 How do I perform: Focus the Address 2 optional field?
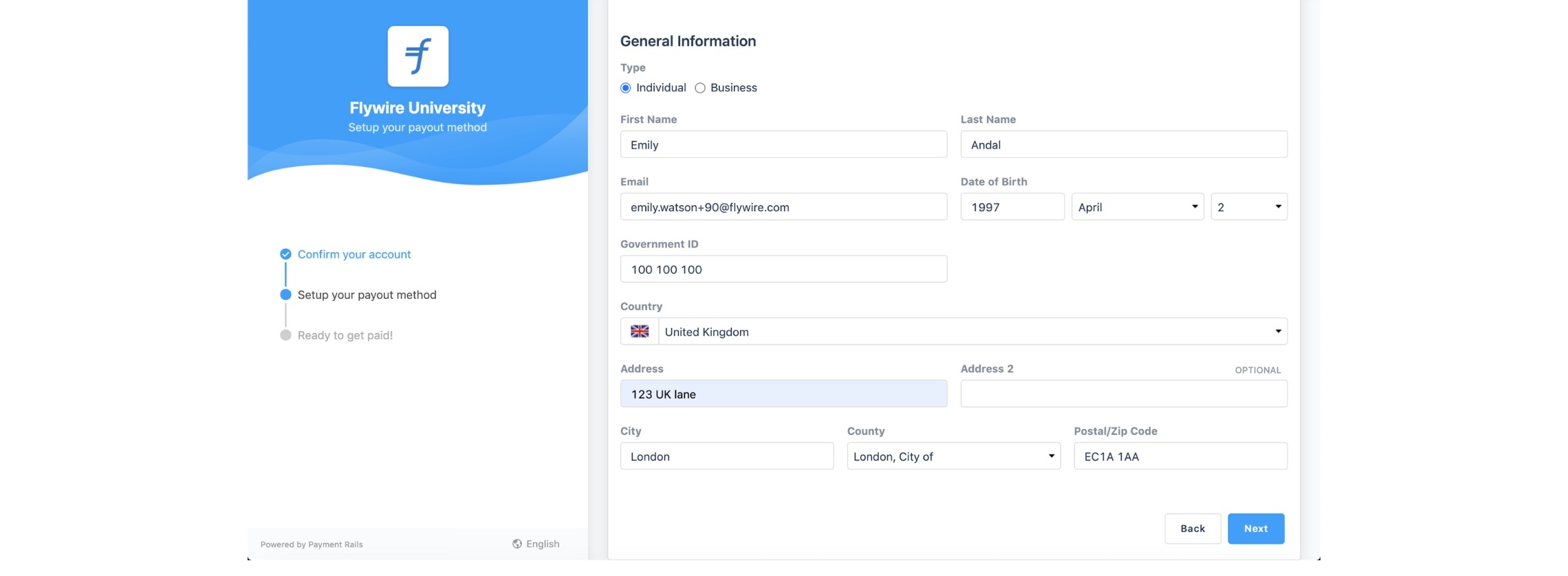pos(1123,394)
